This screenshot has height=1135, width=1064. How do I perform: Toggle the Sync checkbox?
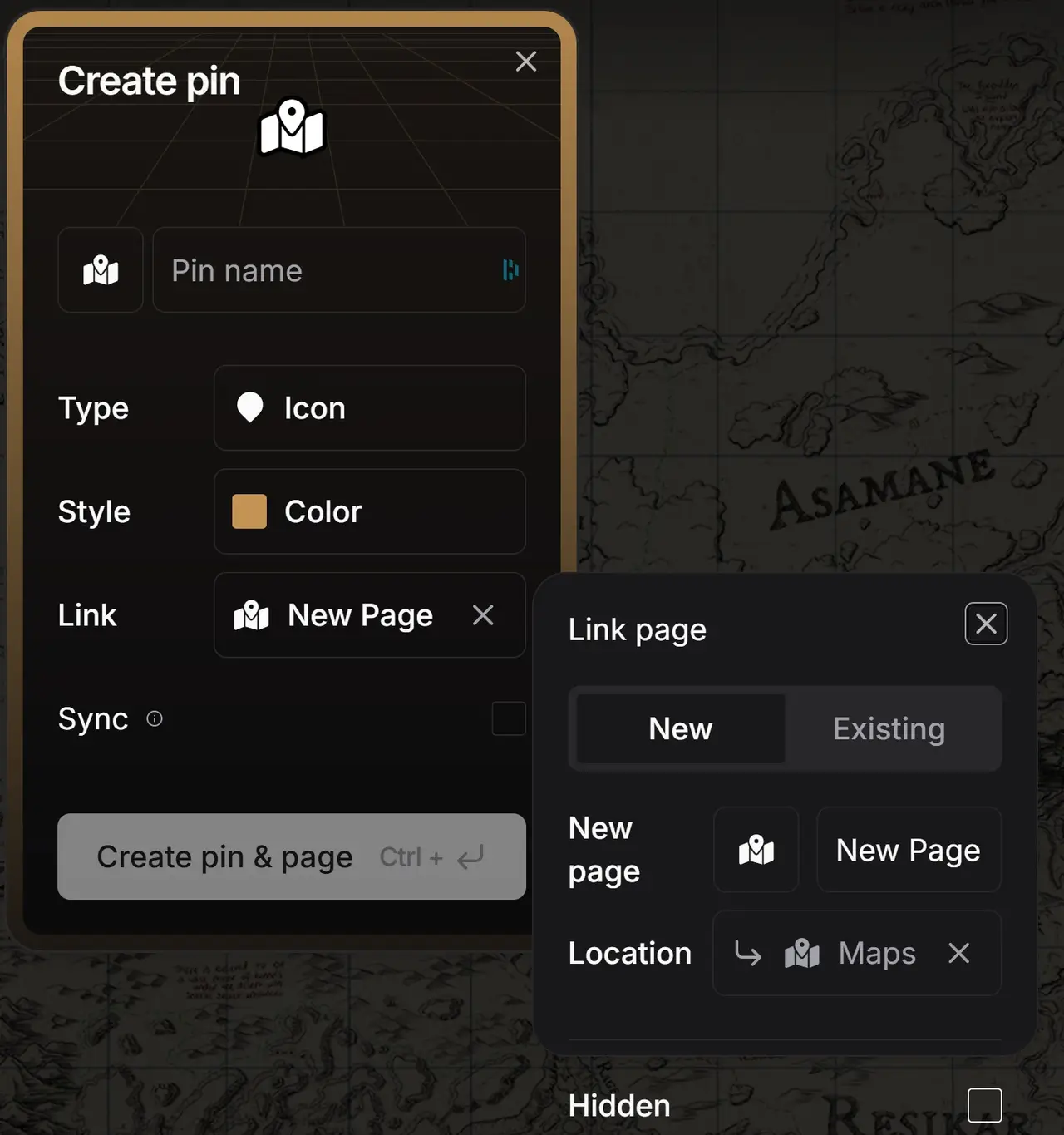coord(509,718)
